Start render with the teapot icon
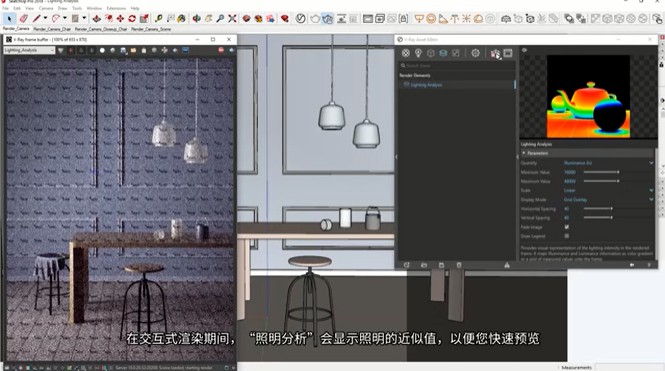Screen dimensions: 665x371 tap(315, 19)
